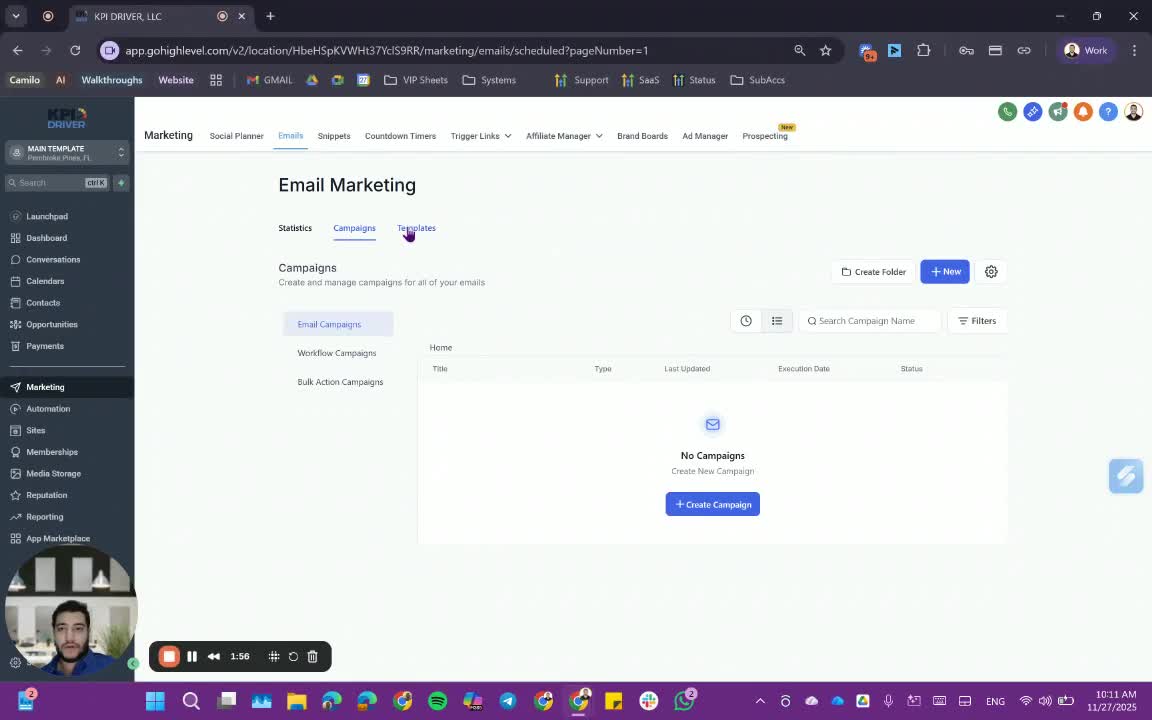
Task: Click the sidebar Search box
Action: pos(57,183)
